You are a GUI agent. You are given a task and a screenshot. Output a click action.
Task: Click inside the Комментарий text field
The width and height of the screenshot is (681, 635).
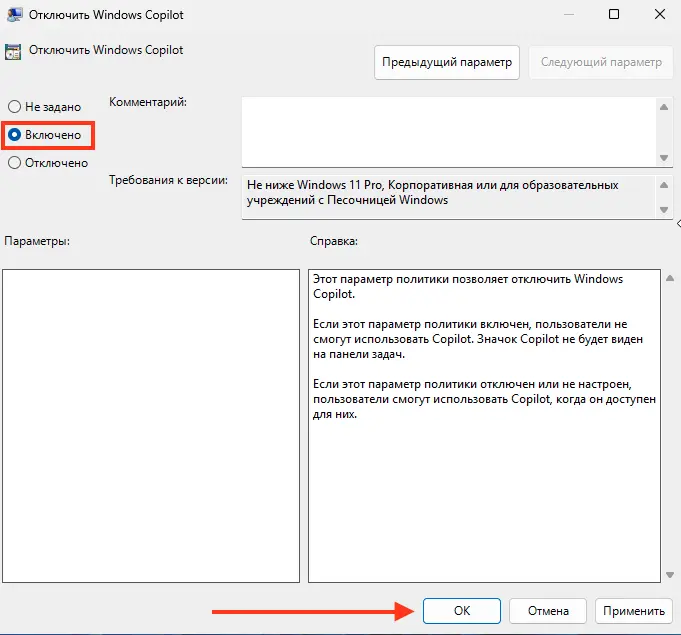coord(449,132)
